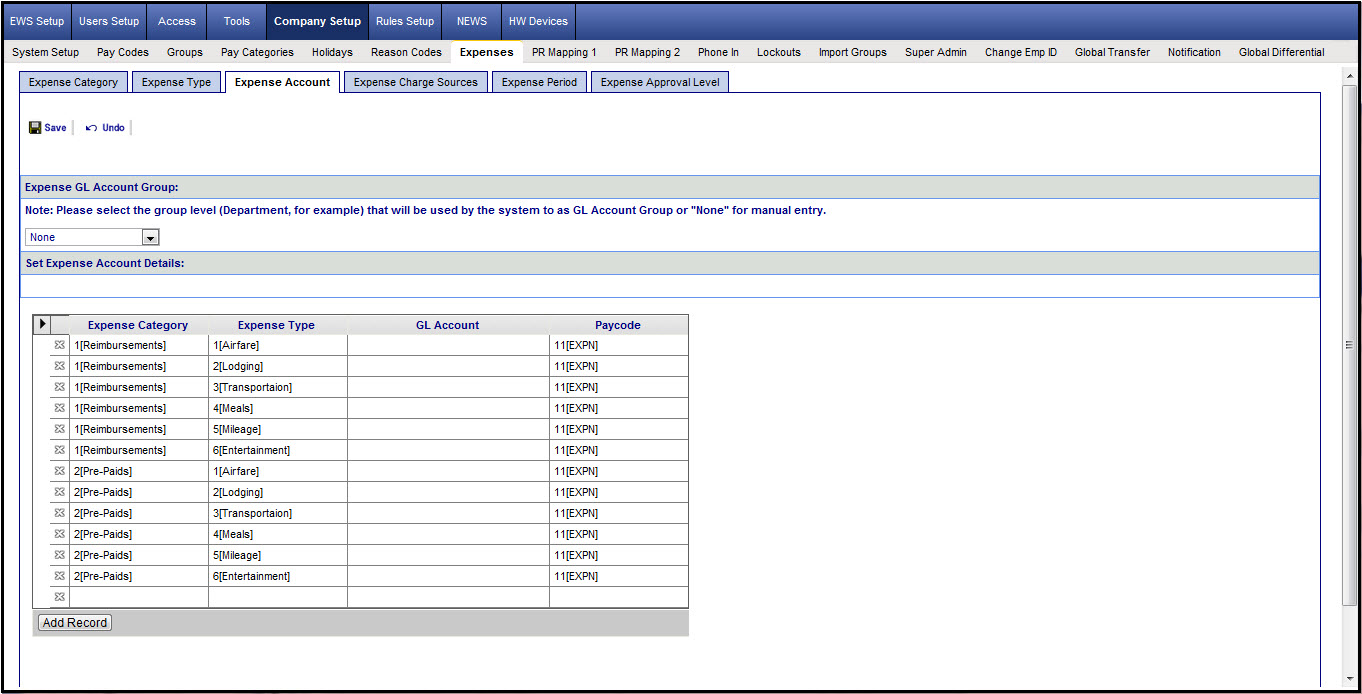Switch to the Import Groups tab

[x=853, y=52]
